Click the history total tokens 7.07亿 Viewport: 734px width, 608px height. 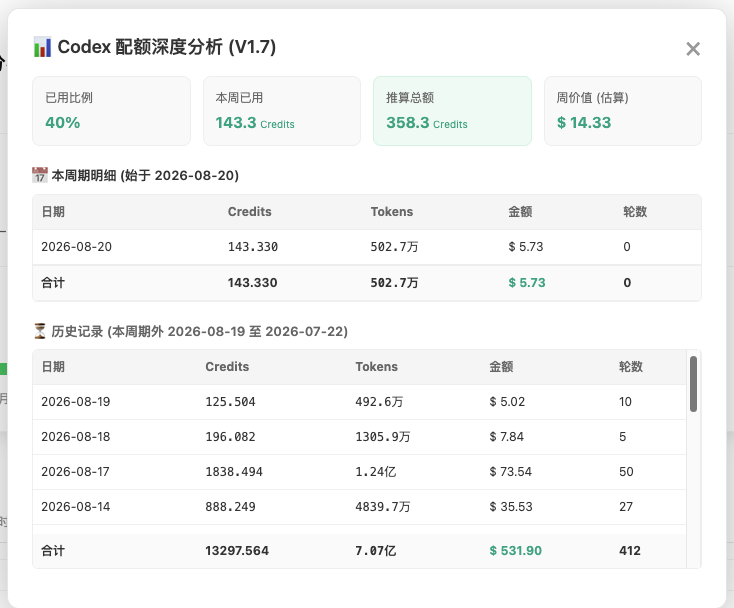point(375,550)
